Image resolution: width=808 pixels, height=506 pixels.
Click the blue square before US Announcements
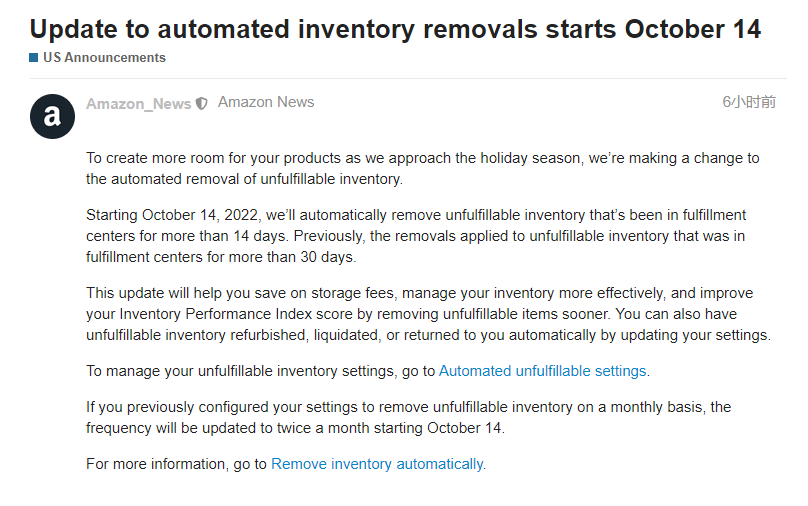[34, 58]
